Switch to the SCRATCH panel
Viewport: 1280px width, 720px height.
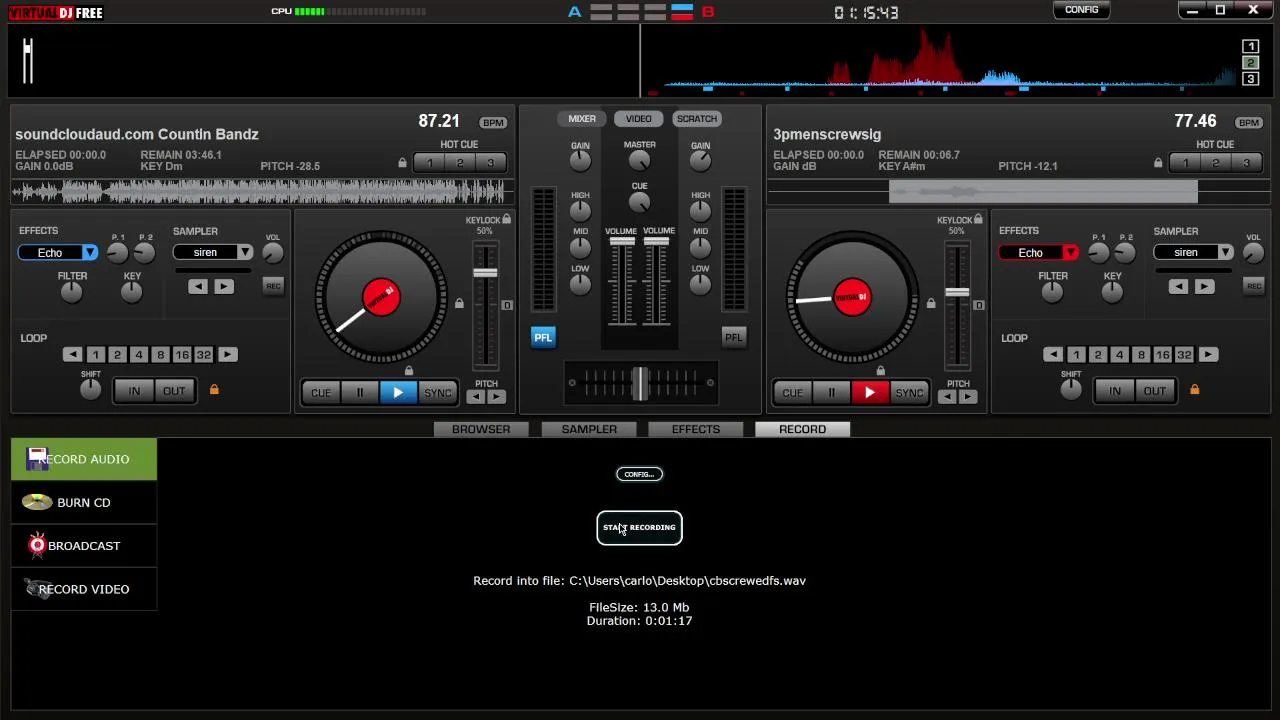[696, 119]
